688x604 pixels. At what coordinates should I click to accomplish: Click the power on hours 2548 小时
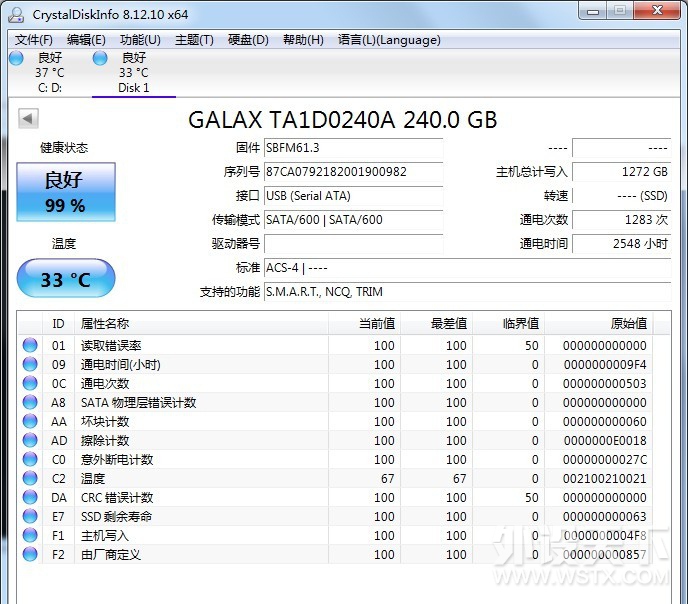(x=622, y=244)
